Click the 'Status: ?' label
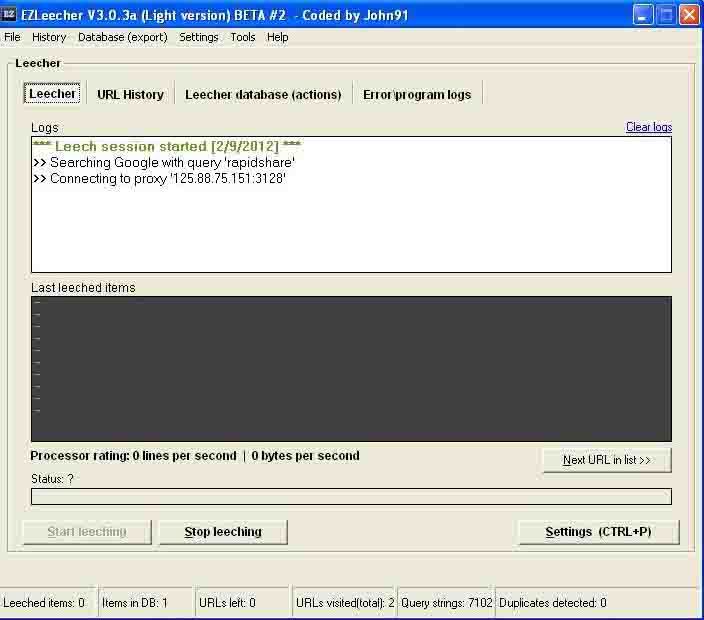704x620 pixels. [x=52, y=479]
